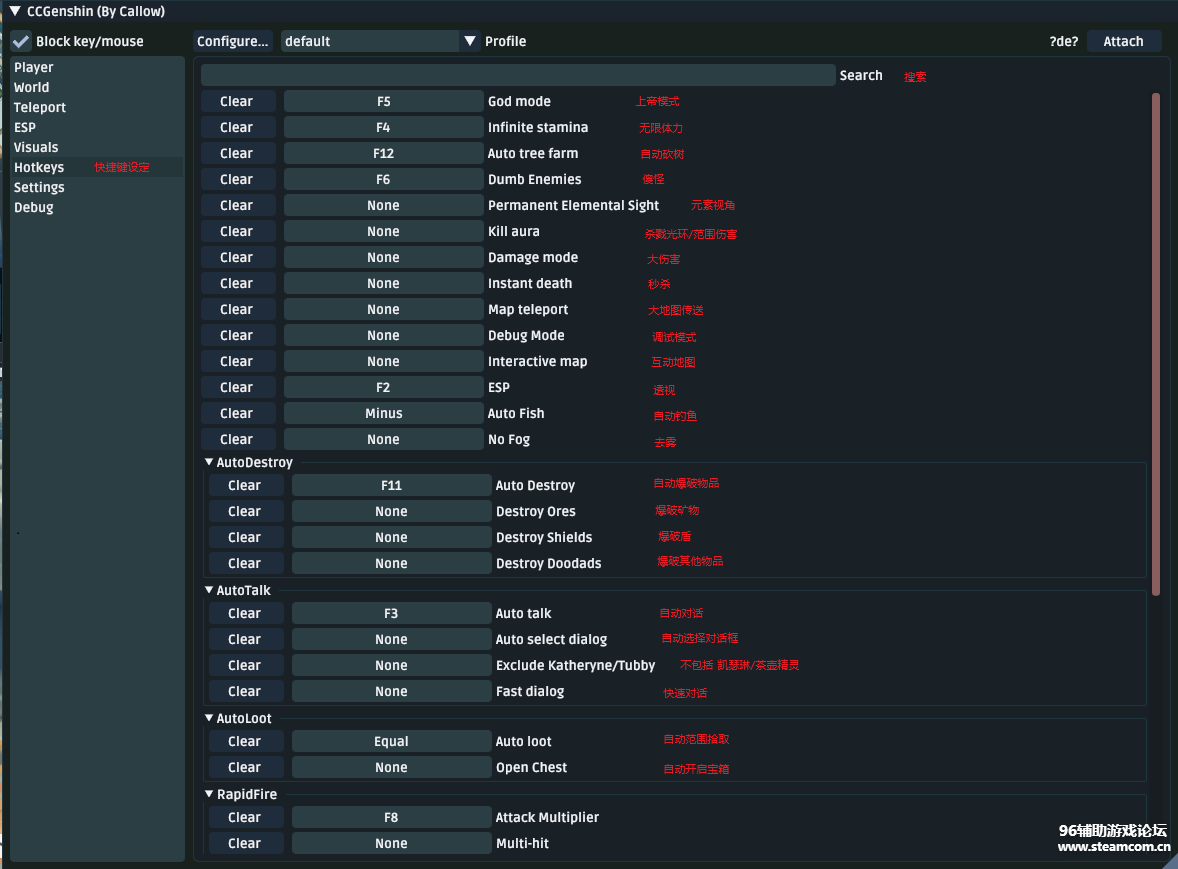Clear the Auto Fish hotkey
Image resolution: width=1178 pixels, height=869 pixels.
coord(237,414)
